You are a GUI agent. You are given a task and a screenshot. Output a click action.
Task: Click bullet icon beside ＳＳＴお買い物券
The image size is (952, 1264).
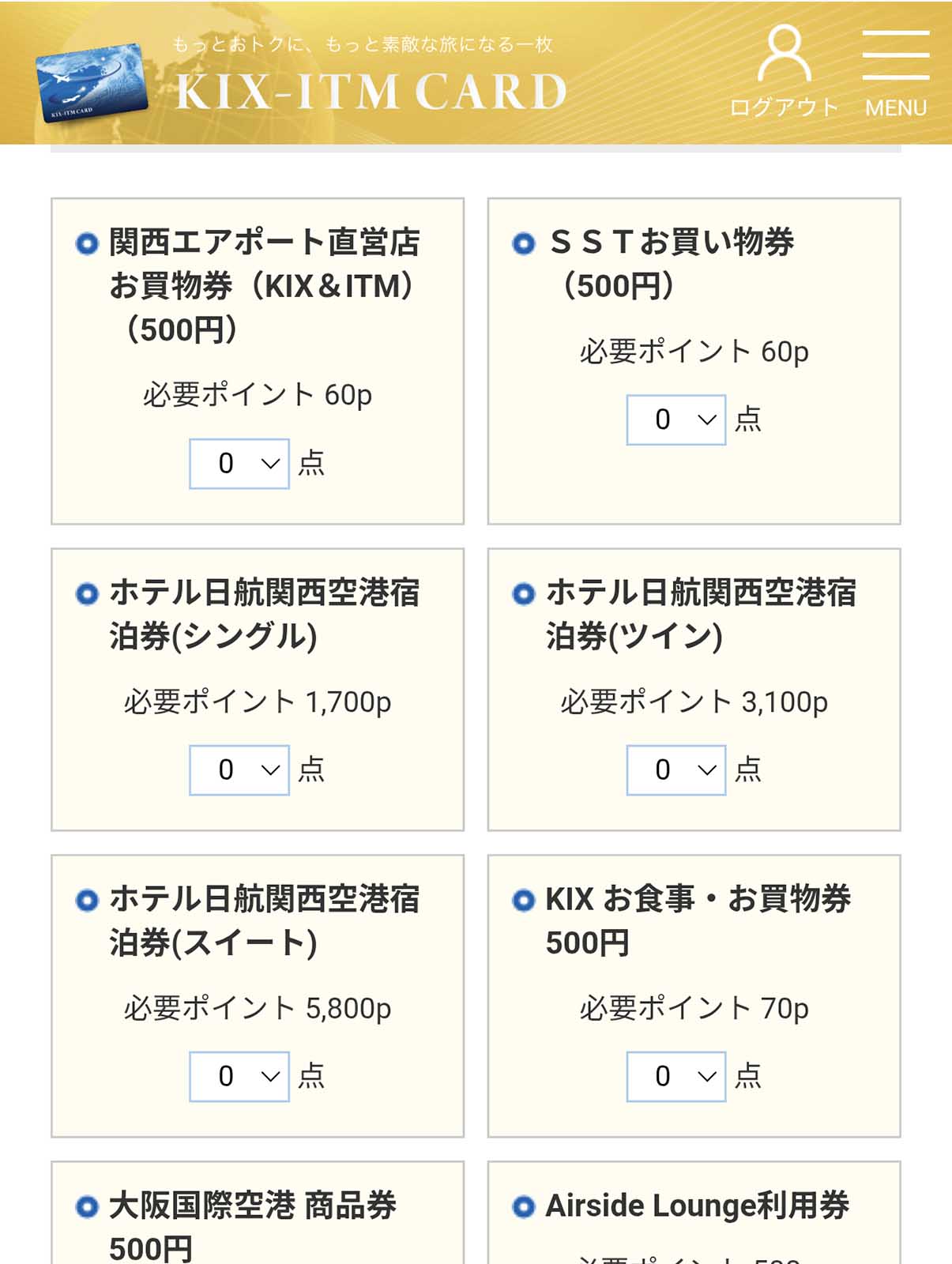click(x=523, y=243)
